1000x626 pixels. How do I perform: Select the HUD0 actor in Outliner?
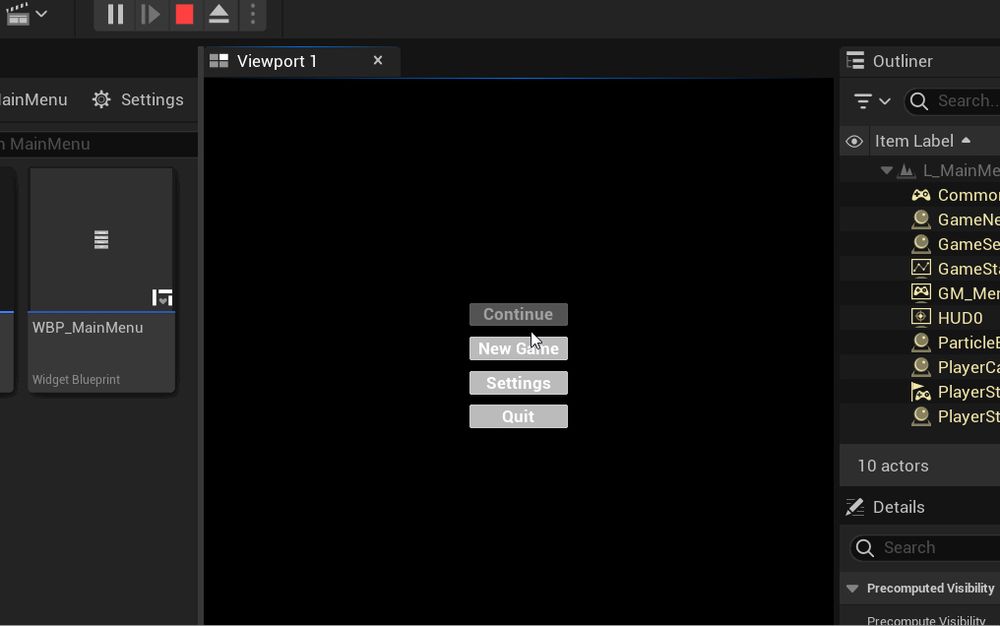958,317
